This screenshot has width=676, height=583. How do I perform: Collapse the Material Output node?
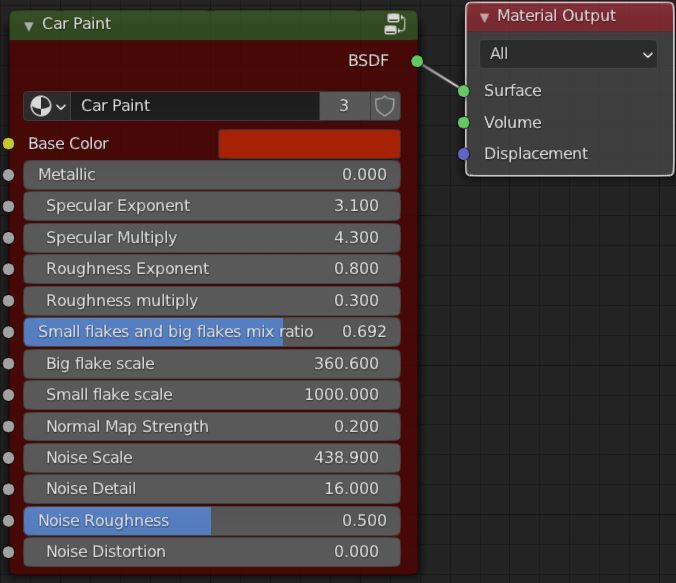[x=484, y=17]
